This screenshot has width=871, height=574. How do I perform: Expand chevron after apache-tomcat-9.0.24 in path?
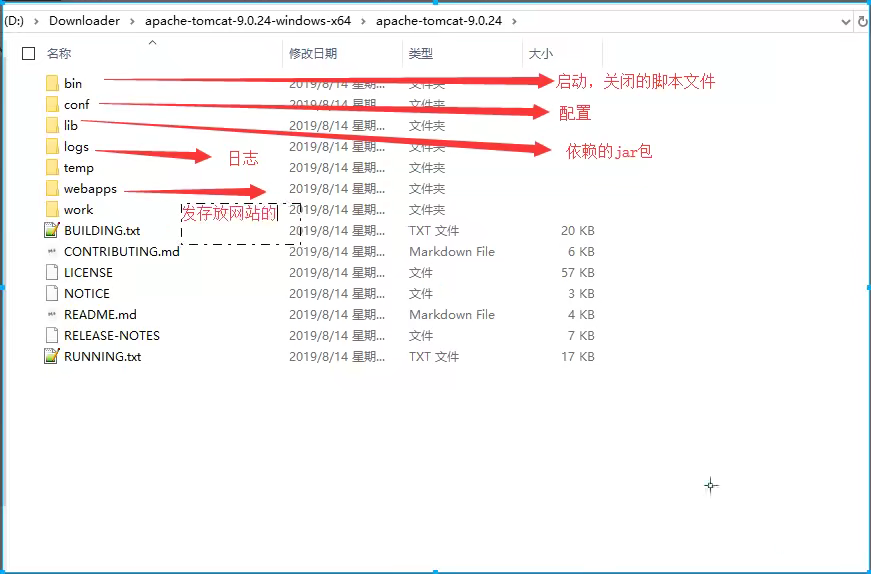click(x=514, y=21)
